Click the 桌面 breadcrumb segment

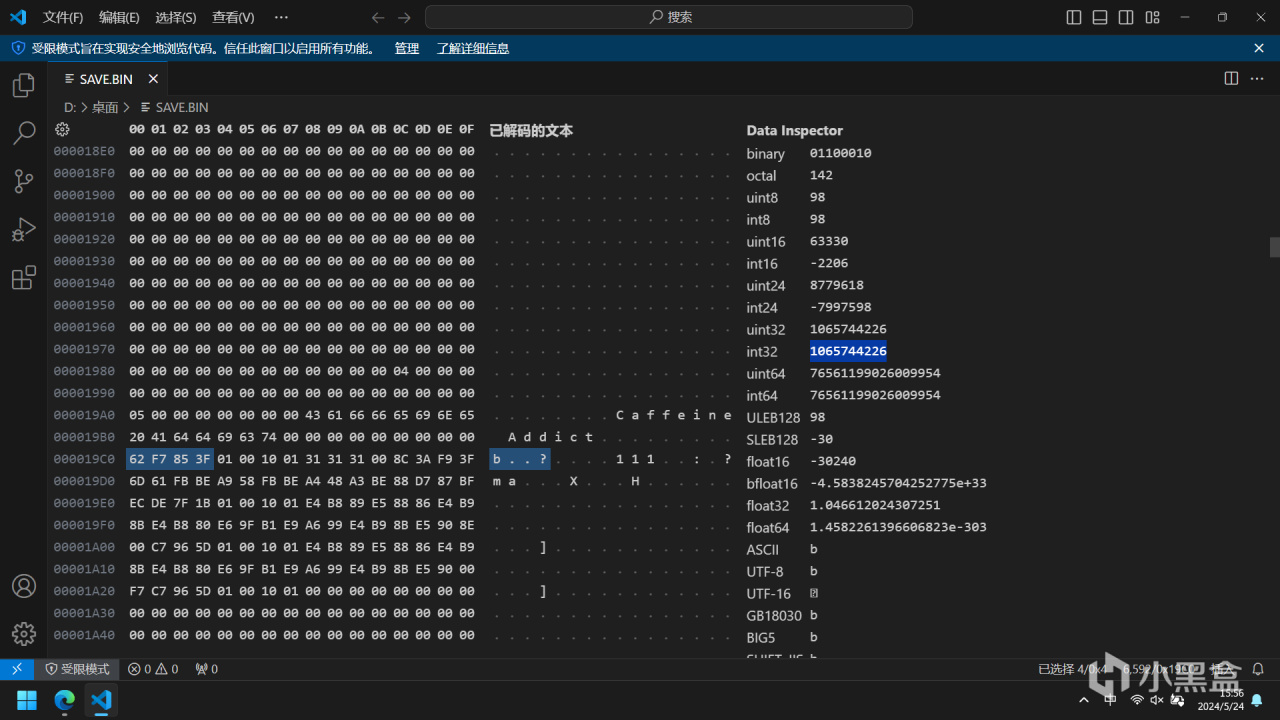(105, 107)
